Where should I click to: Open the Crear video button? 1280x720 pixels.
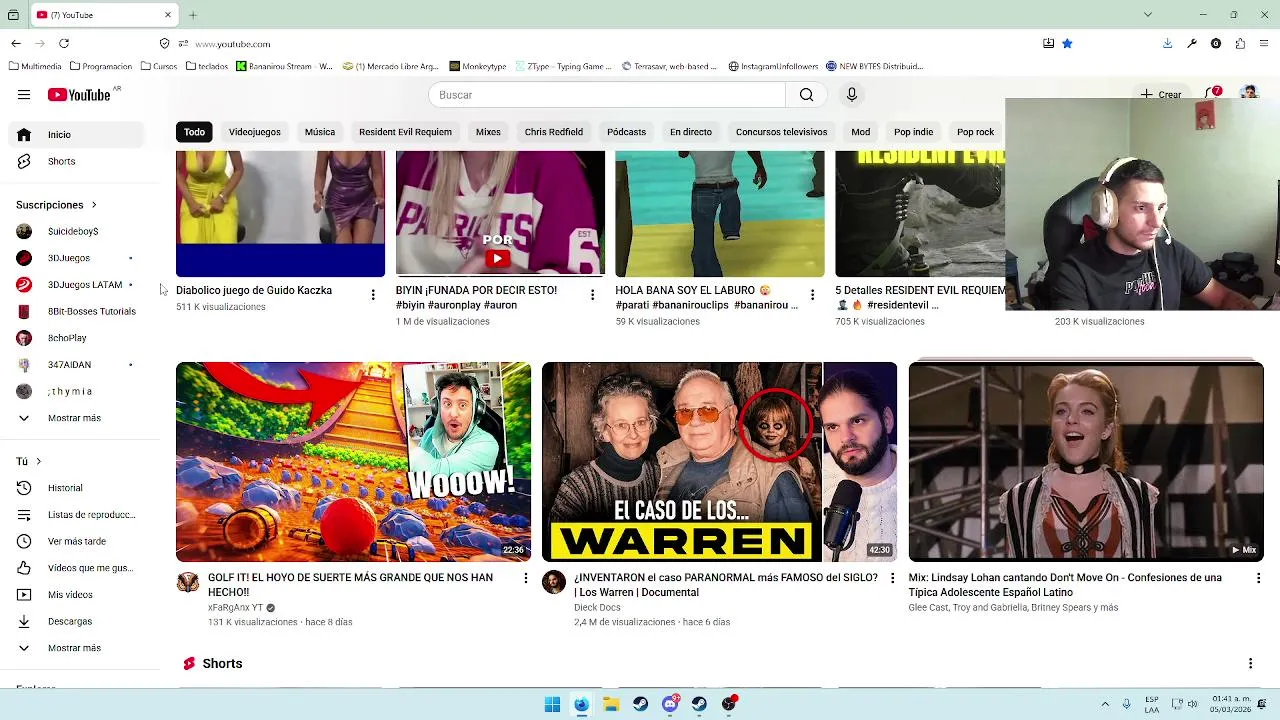click(x=1161, y=94)
